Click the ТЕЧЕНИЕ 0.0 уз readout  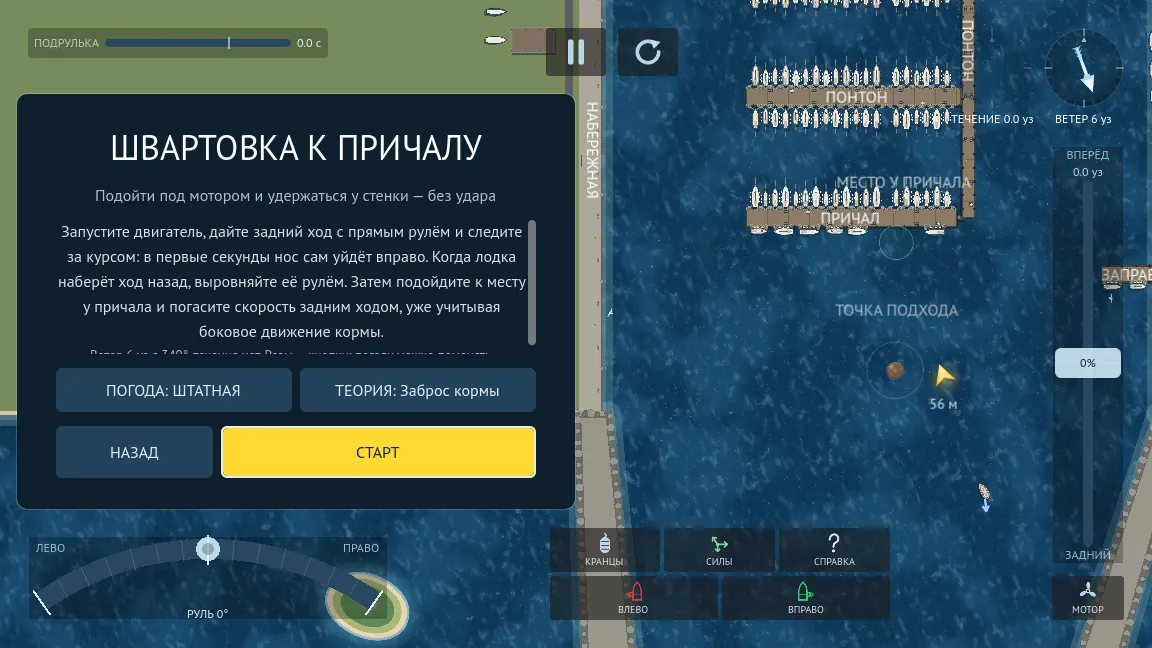(991, 119)
